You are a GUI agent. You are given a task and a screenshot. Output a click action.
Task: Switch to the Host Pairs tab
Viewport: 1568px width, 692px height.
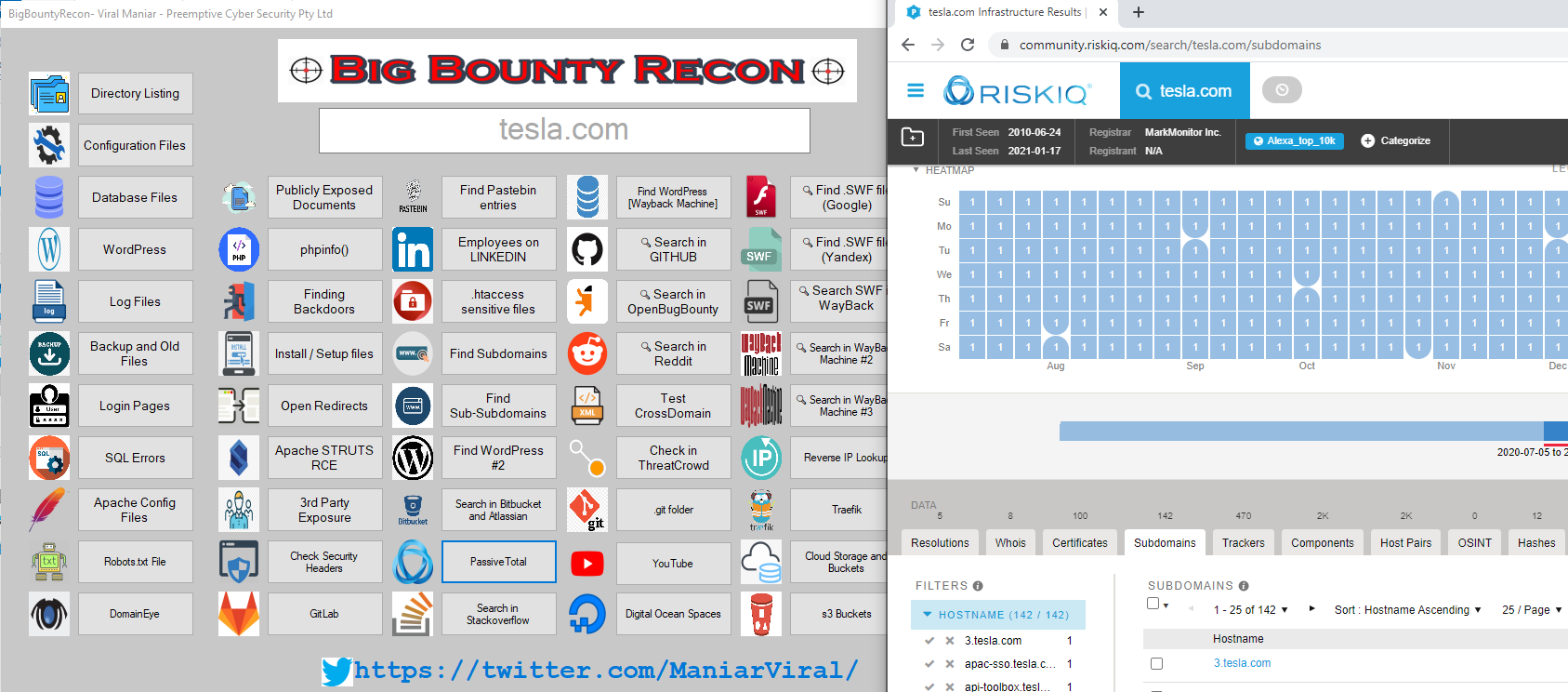click(1405, 543)
